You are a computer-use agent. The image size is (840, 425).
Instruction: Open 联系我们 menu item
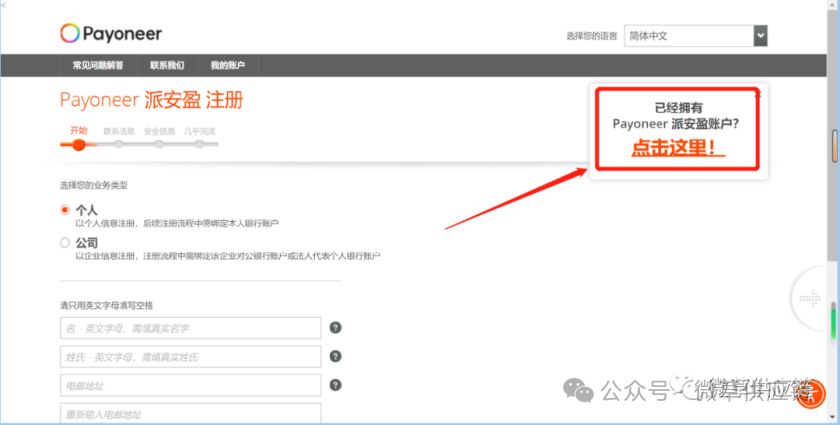167,65
